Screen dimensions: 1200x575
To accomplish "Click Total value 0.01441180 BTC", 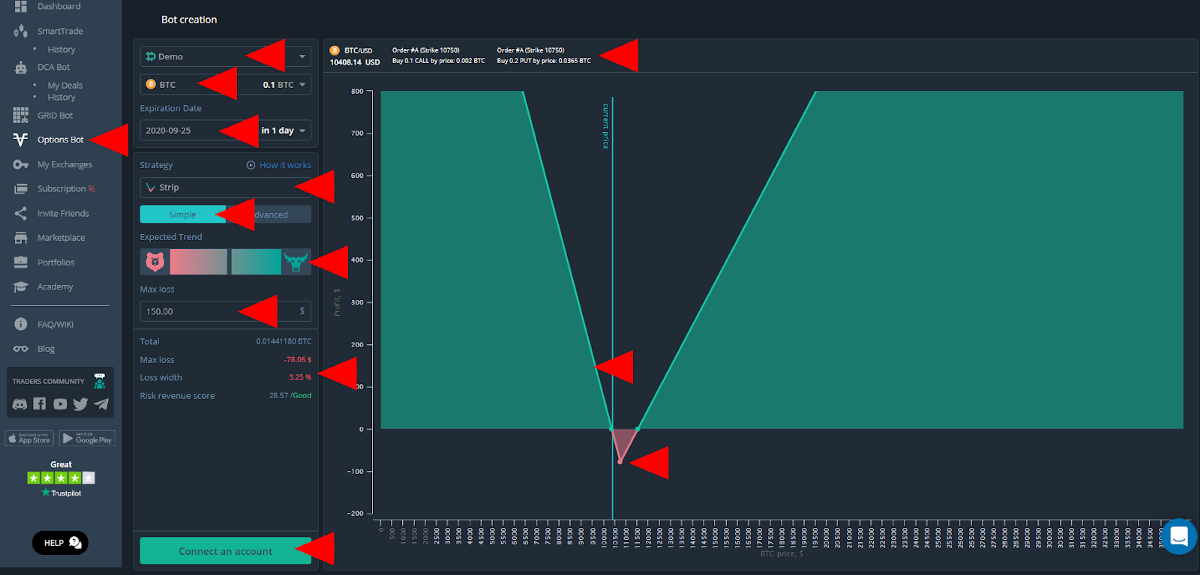I will (283, 341).
